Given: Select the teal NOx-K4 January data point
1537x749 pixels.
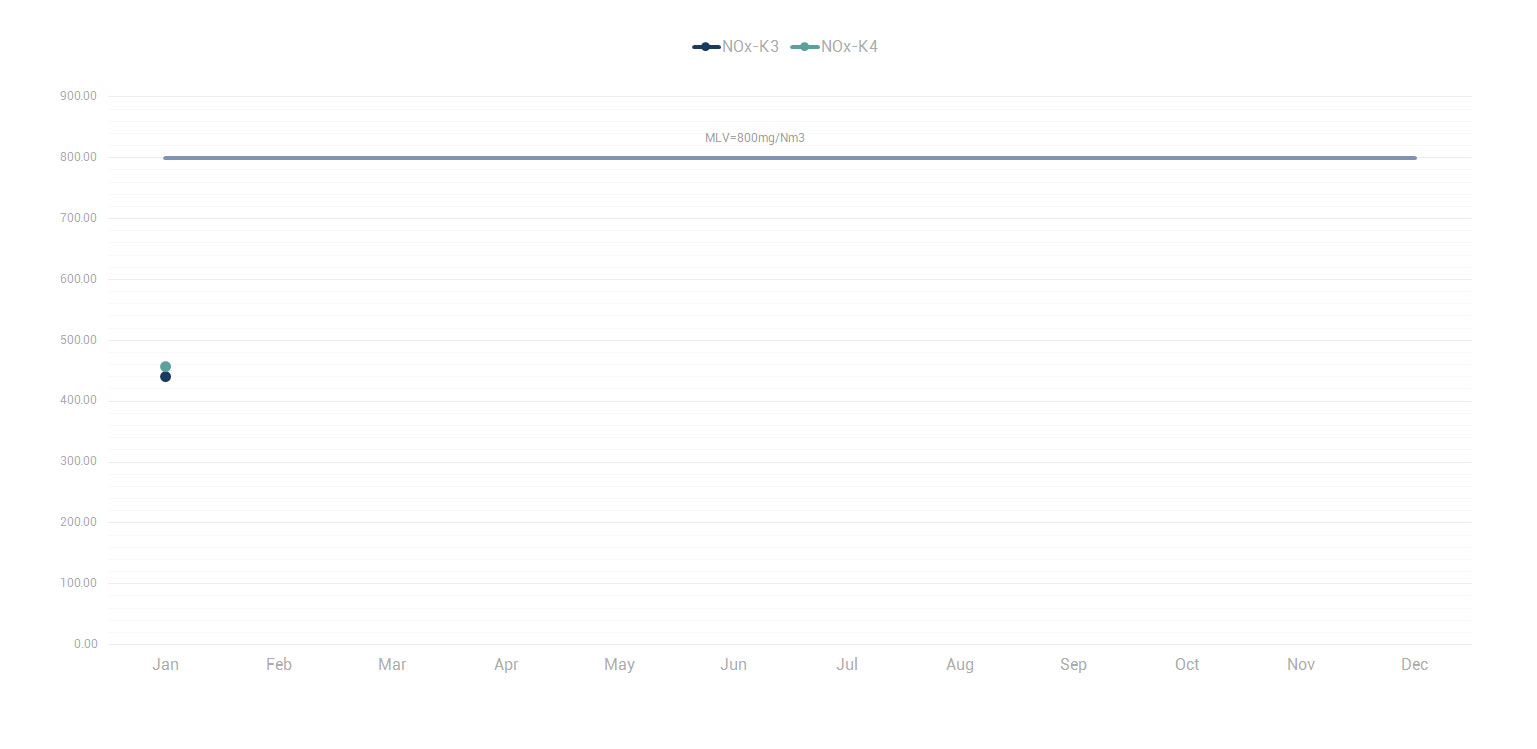Looking at the screenshot, I should [165, 366].
